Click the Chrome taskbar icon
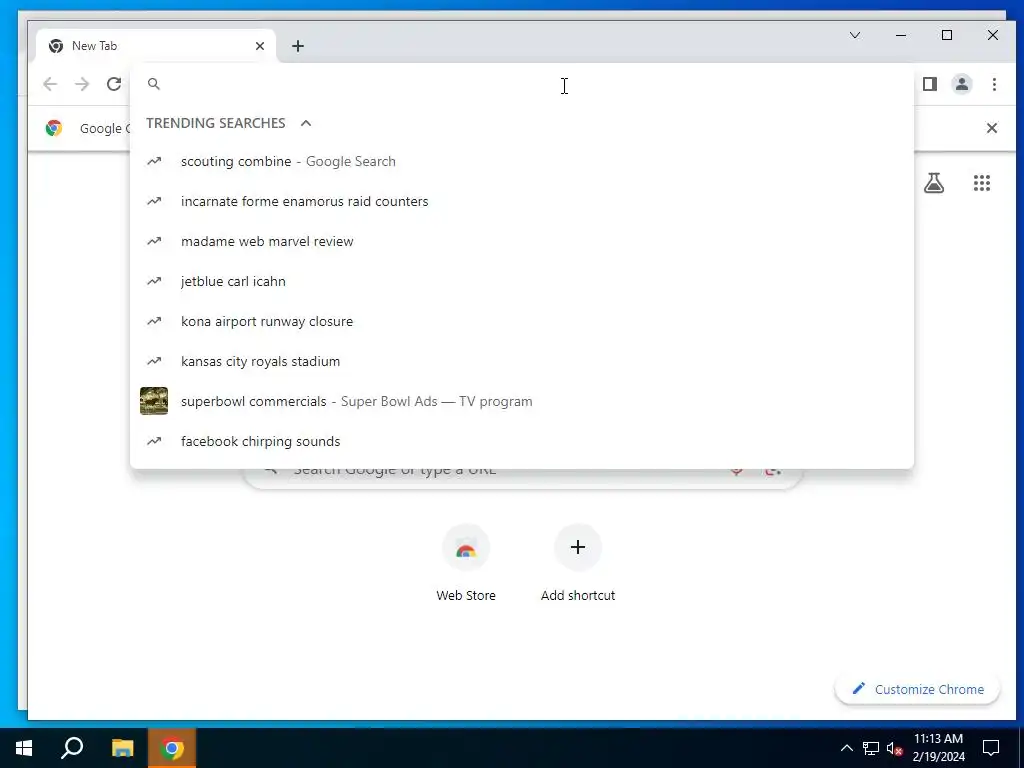Viewport: 1024px width, 768px height. click(172, 748)
